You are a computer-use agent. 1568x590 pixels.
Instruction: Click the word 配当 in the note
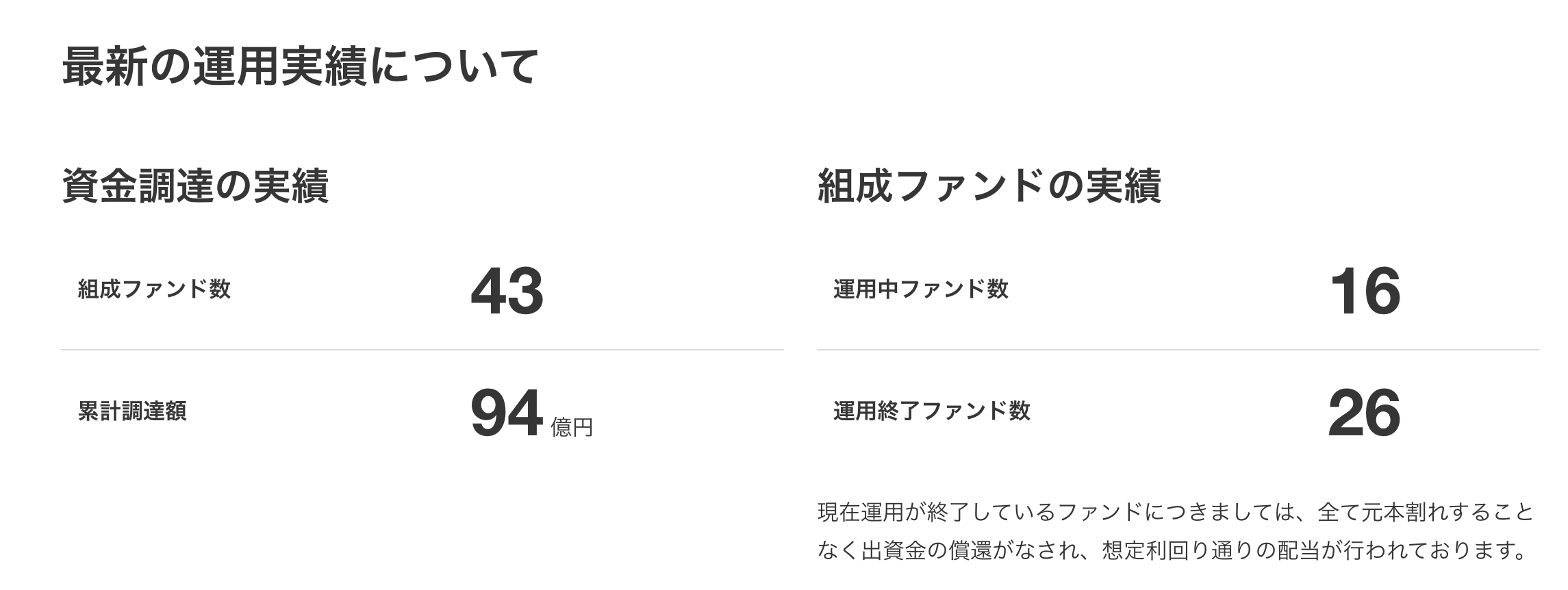(1298, 550)
